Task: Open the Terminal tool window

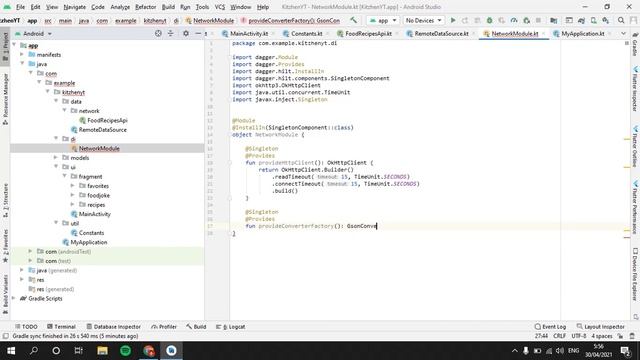Action: point(61,327)
